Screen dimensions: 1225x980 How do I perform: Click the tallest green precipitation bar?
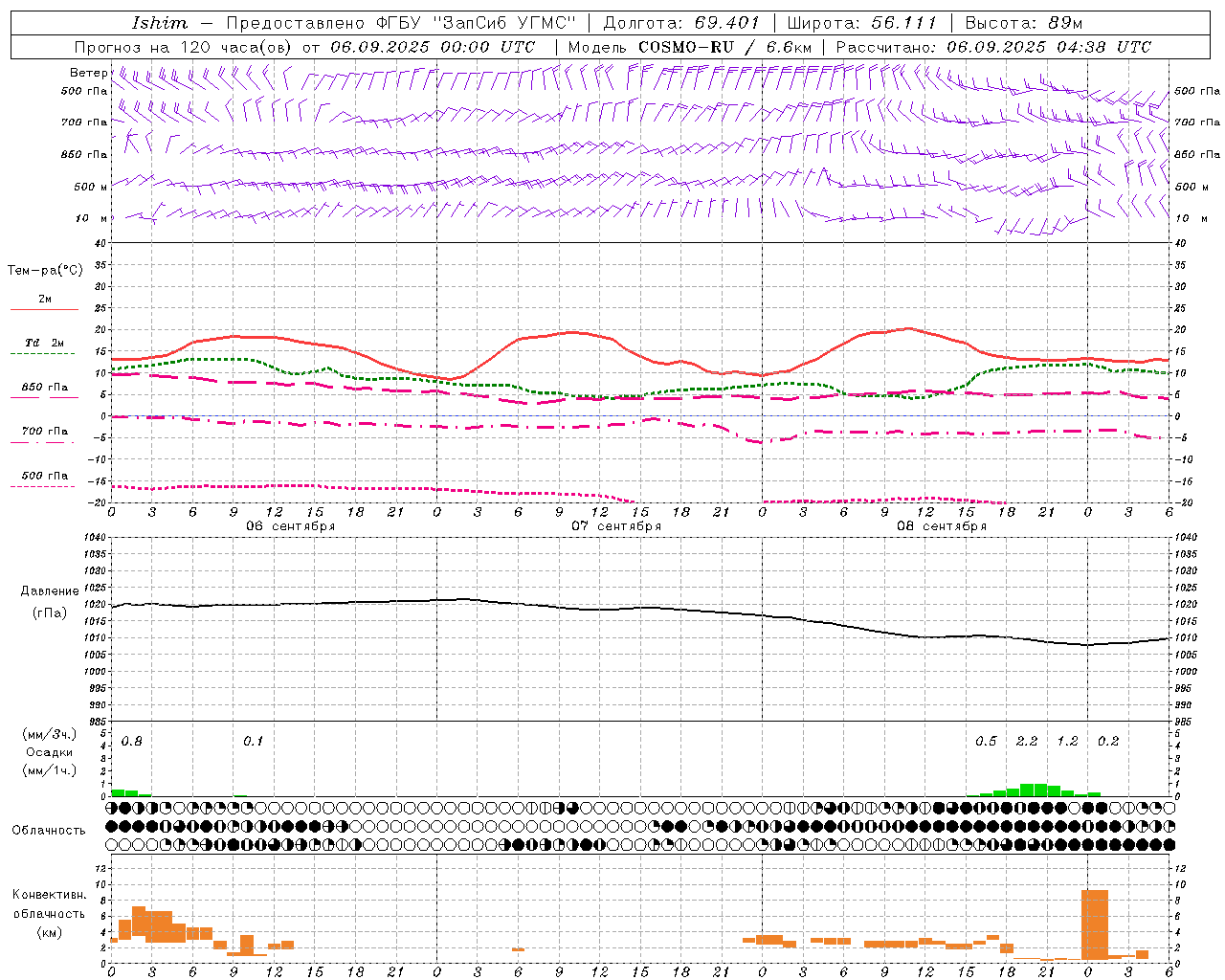click(1034, 790)
